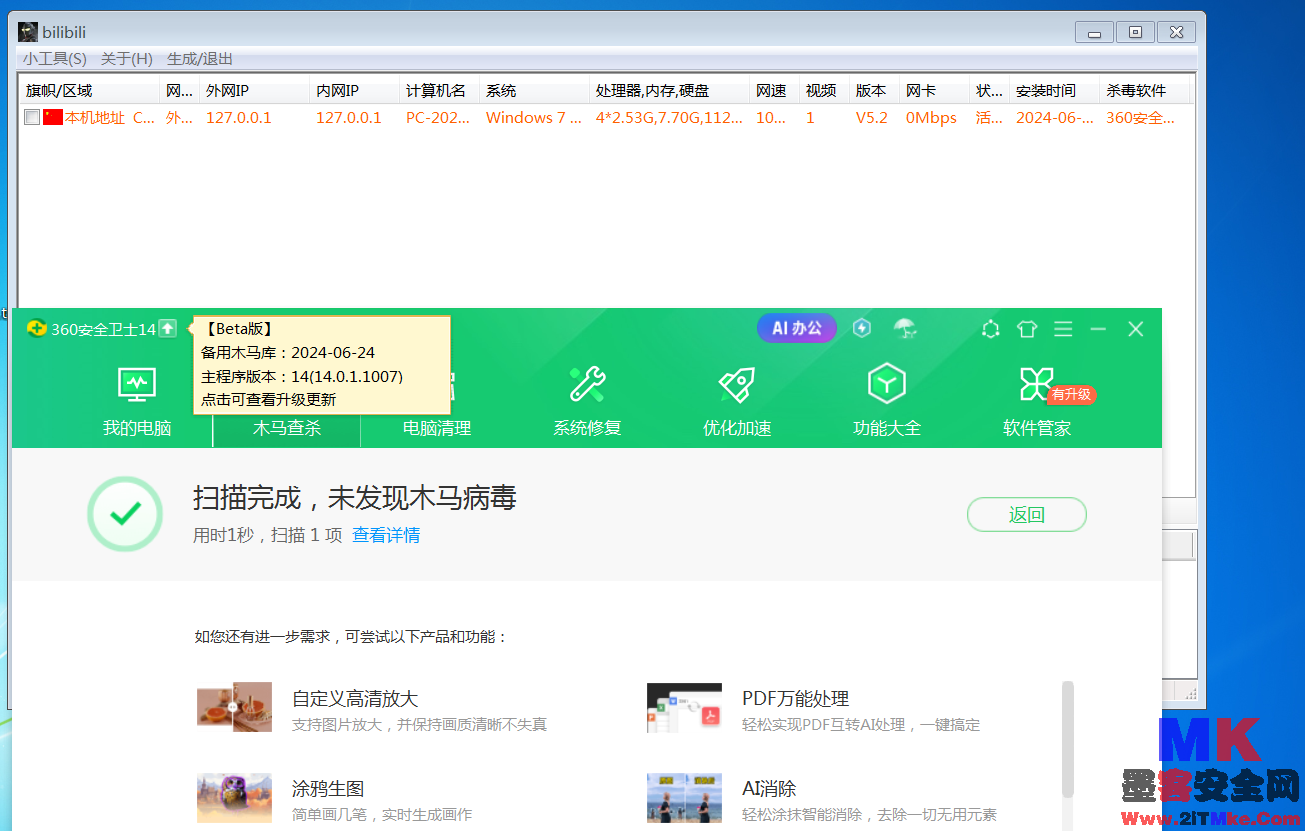Viewport: 1305px width, 831px height.
Task: Open the 查看详情 link
Action: pos(386,535)
